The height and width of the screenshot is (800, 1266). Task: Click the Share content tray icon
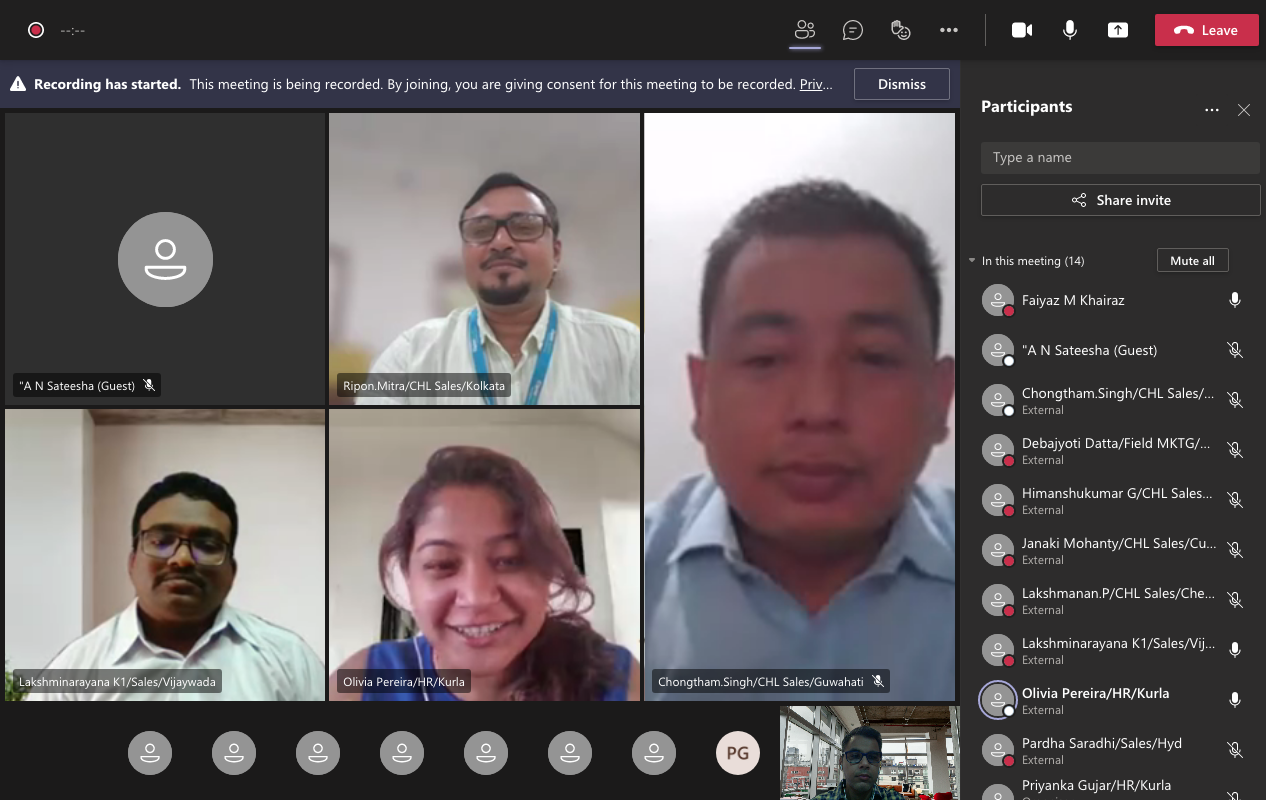(1118, 30)
